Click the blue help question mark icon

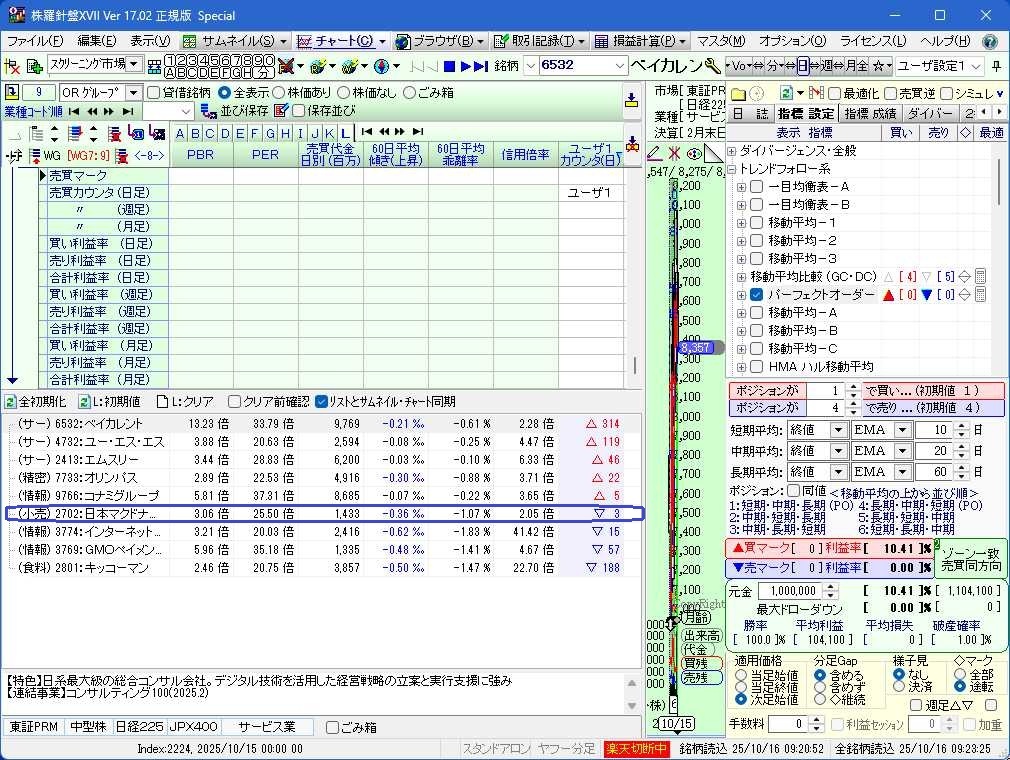coord(989,41)
